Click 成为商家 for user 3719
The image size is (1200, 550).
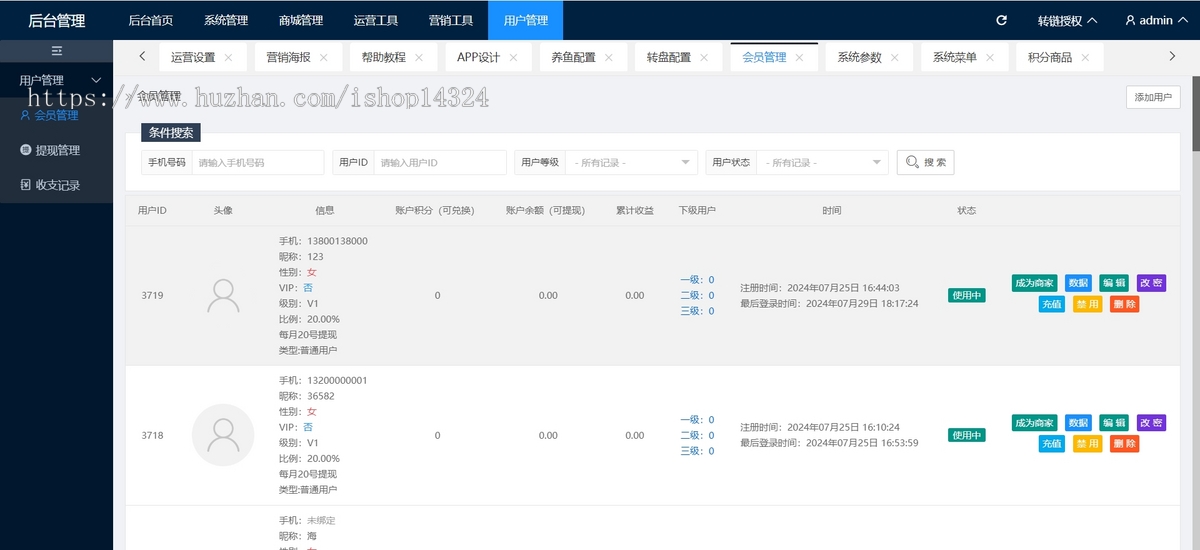pos(1035,283)
